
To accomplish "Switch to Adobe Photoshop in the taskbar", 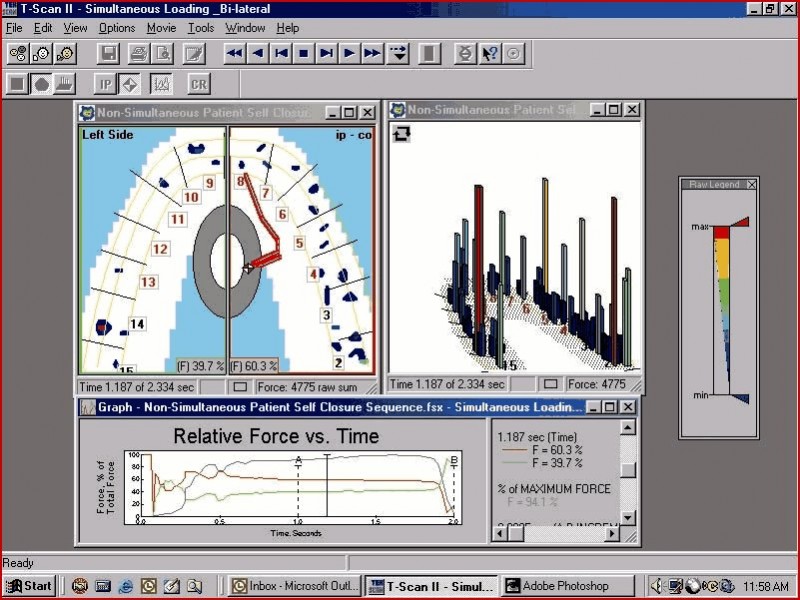I will (568, 586).
